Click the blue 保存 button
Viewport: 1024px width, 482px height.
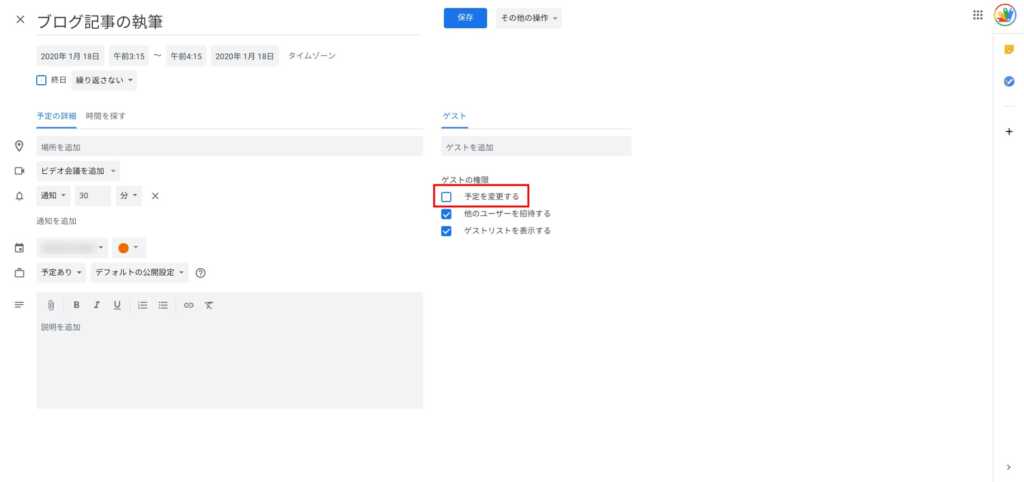click(465, 18)
